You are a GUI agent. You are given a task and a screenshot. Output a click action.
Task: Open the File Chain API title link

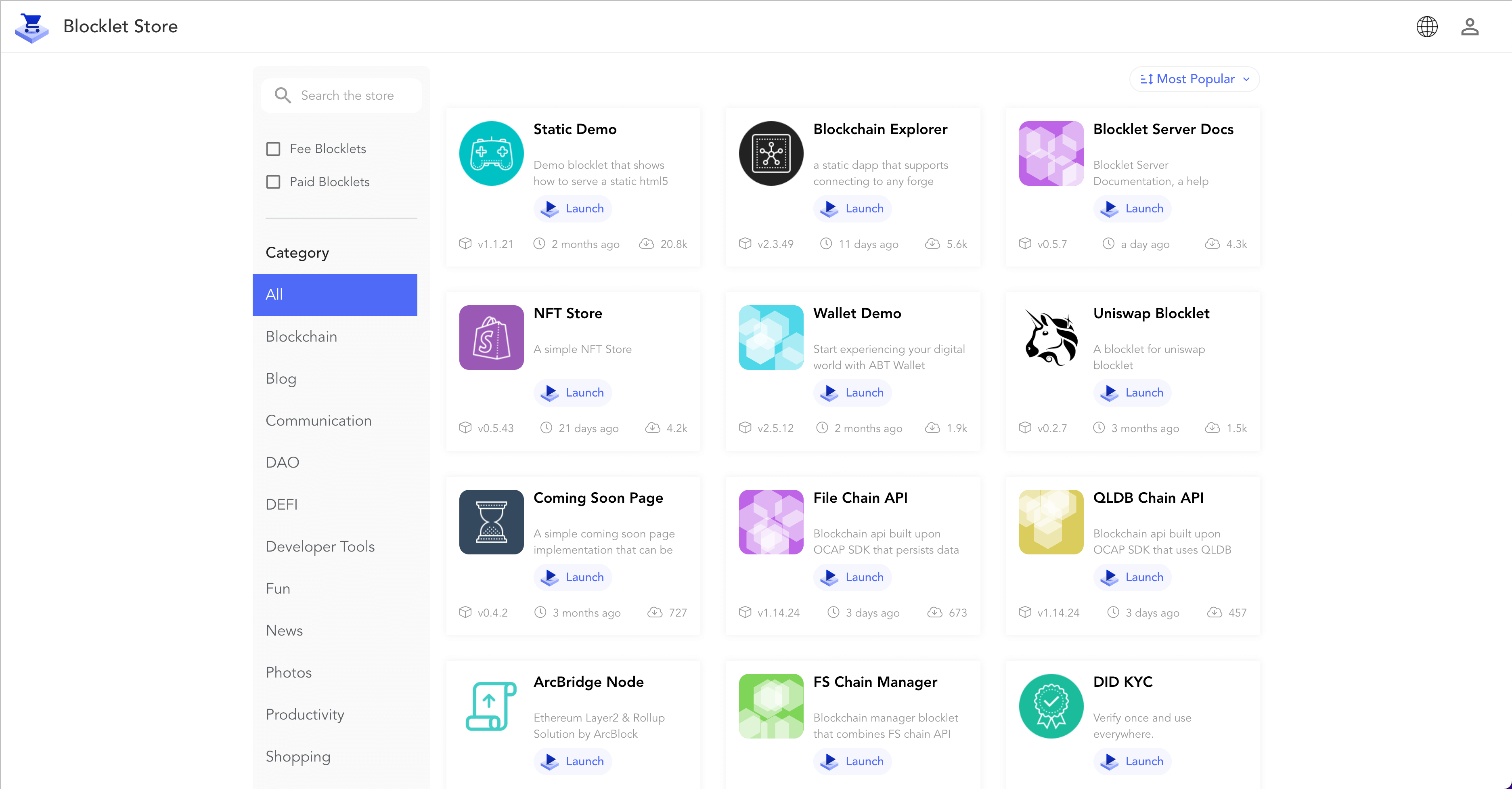point(860,498)
